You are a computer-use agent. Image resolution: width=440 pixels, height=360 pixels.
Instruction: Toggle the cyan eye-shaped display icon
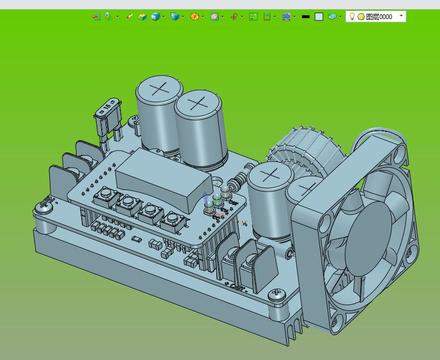click(x=332, y=16)
